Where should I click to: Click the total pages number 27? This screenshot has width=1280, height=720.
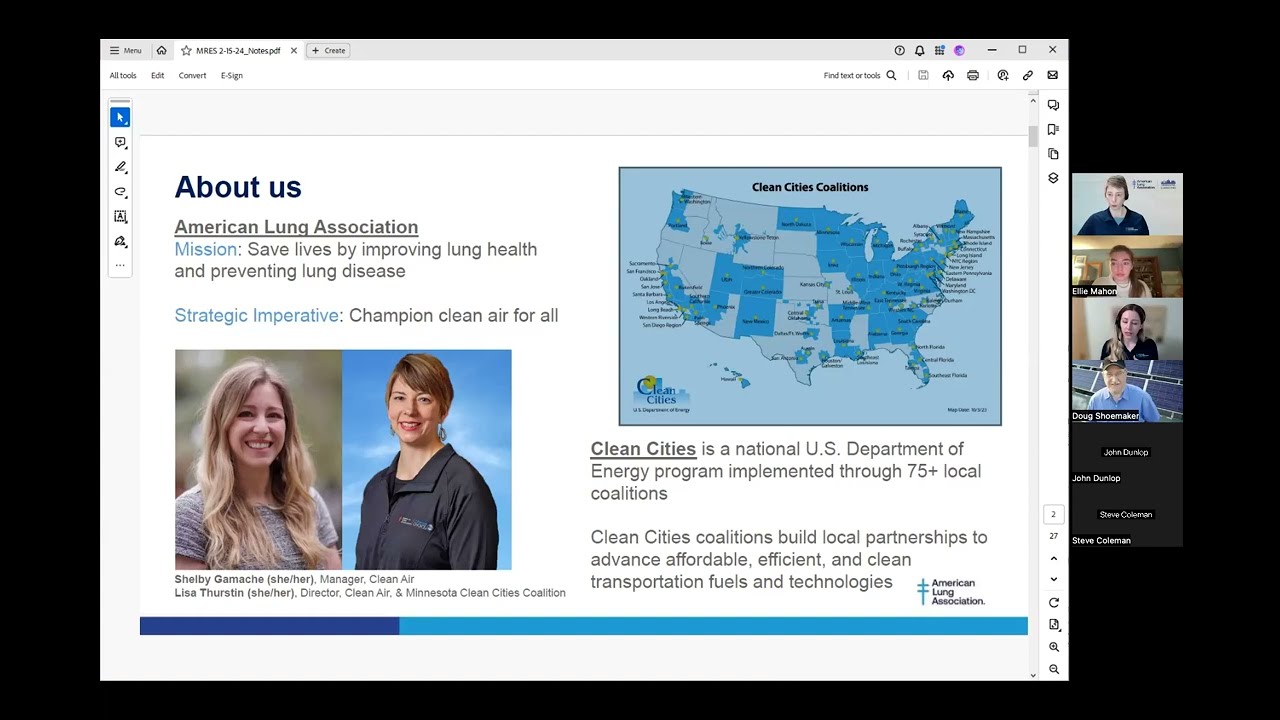coord(1053,536)
